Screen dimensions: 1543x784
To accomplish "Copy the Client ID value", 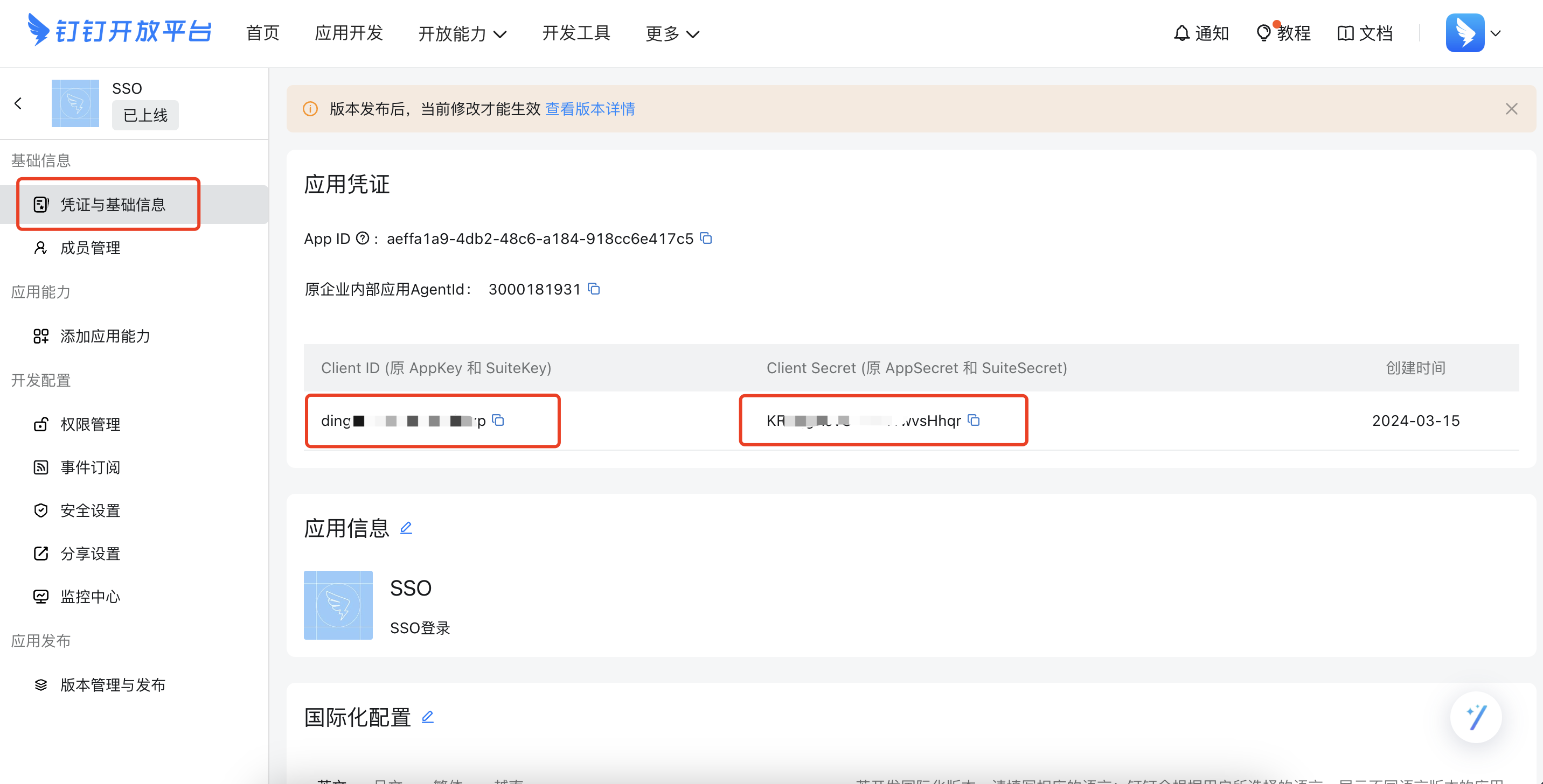I will (498, 420).
